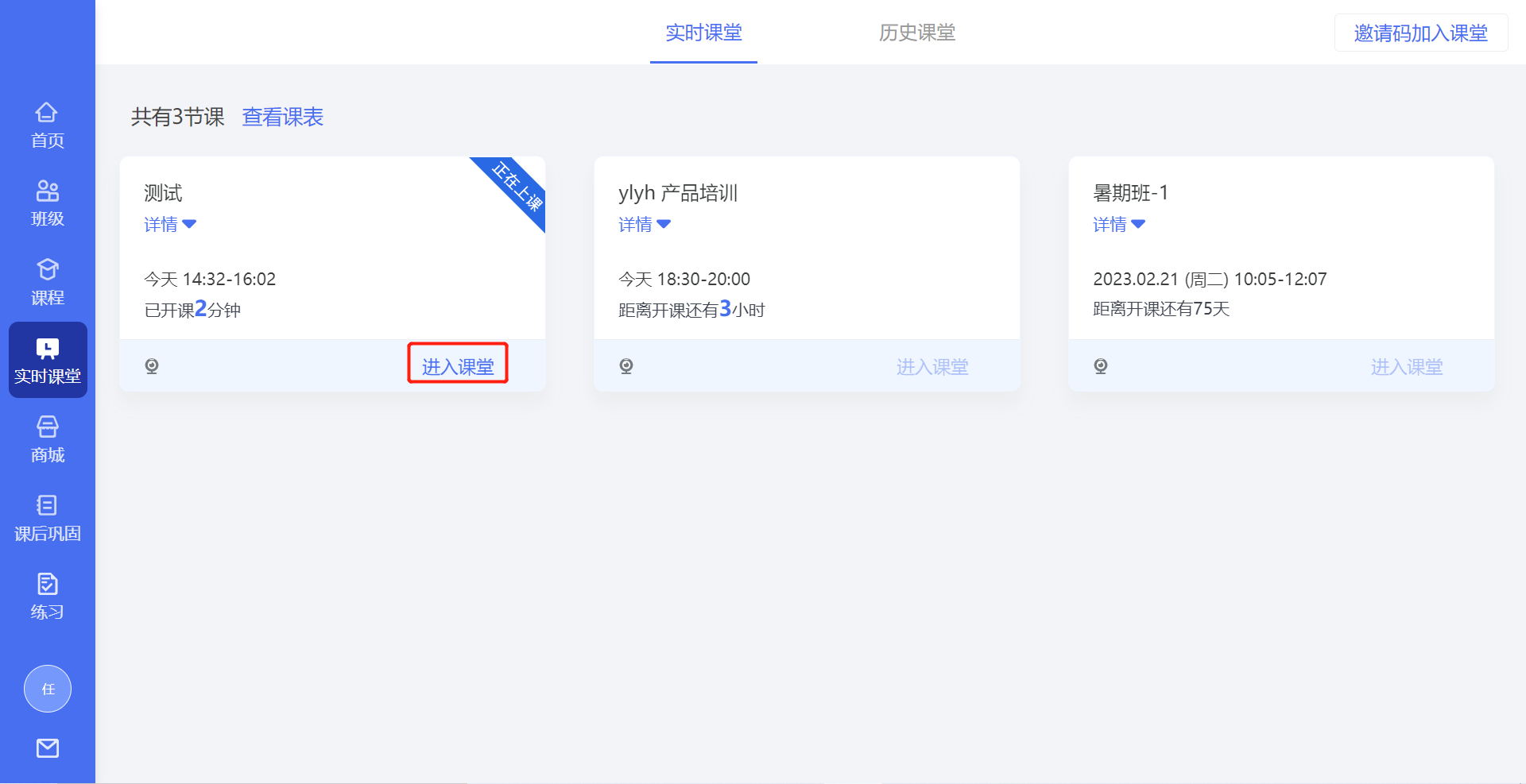Click the 邀请码加入课堂 button
The height and width of the screenshot is (784, 1526).
tap(1420, 33)
